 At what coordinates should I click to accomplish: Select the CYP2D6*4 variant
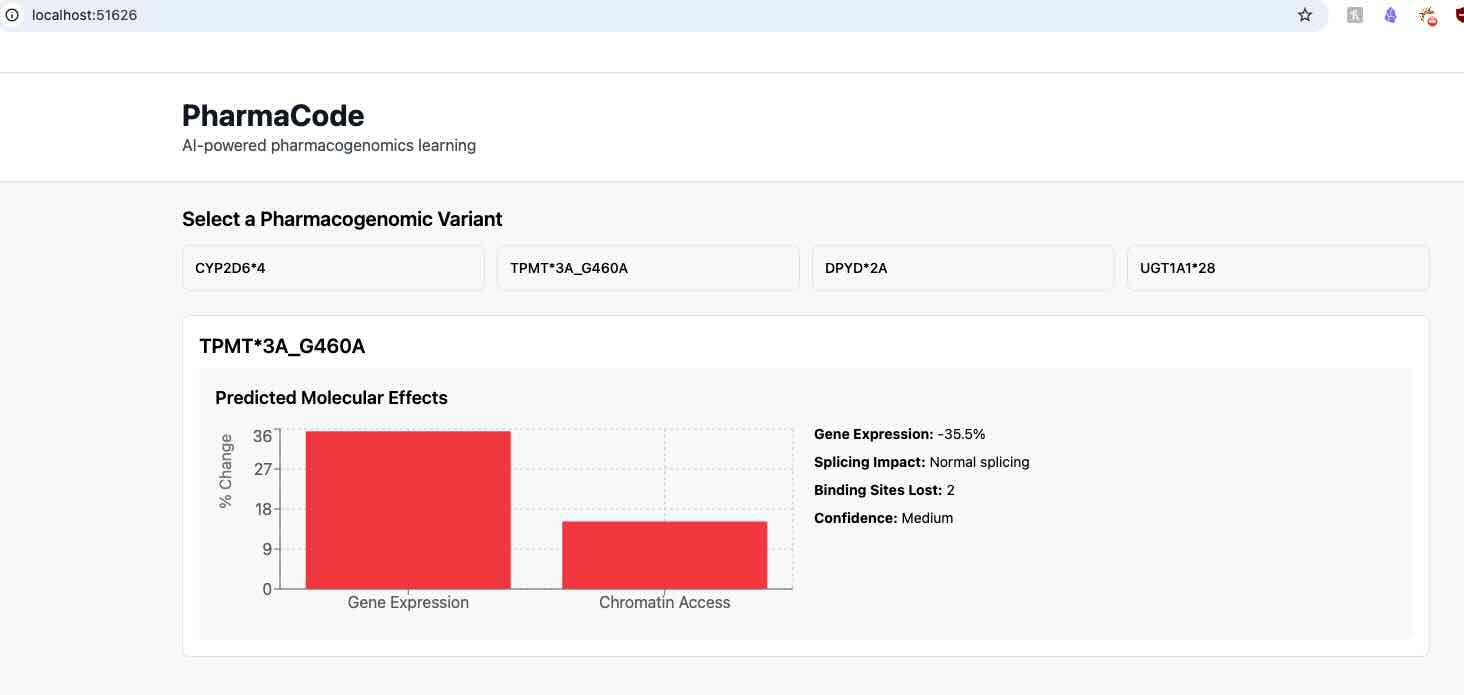pos(333,268)
